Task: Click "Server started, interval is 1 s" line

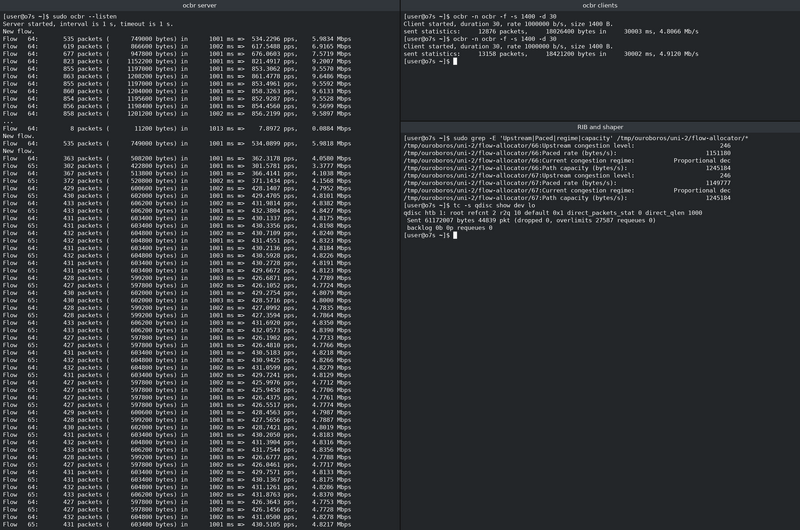Action: click(88, 24)
